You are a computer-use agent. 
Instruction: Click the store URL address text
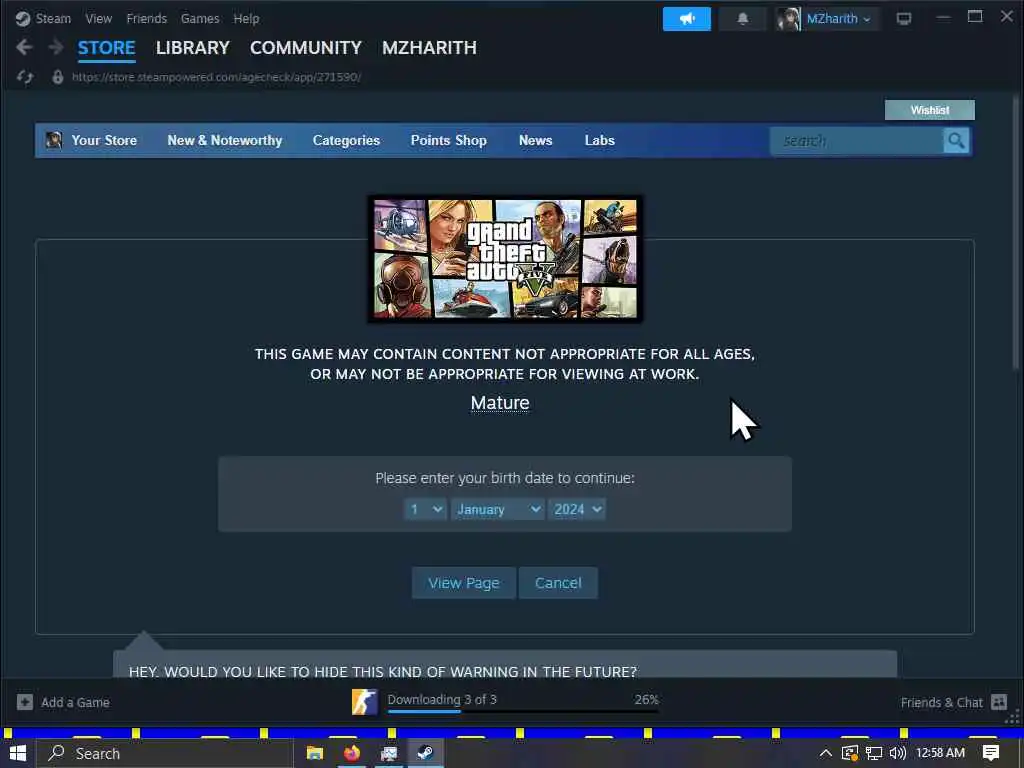(216, 77)
